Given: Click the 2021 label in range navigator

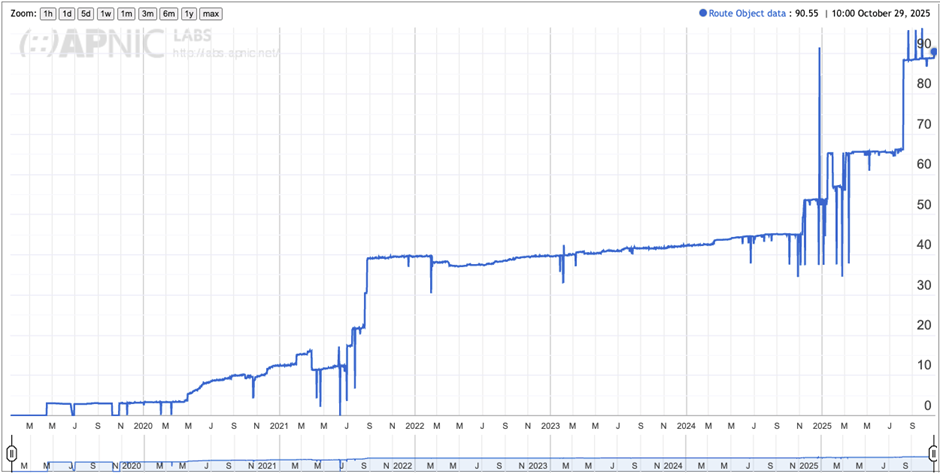Looking at the screenshot, I should 267,466.
